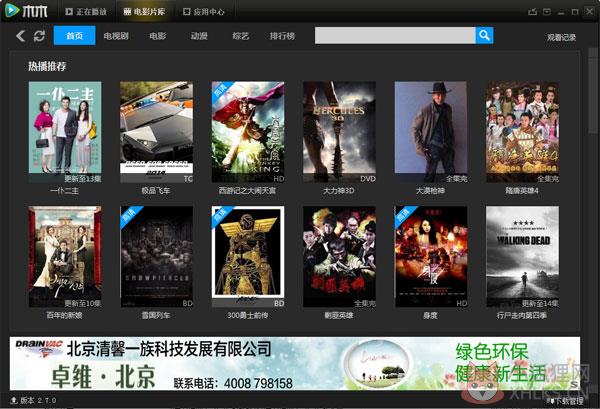The width and height of the screenshot is (600, 409).
Task: Open the Snowpiercer 雪国列车 poster thumbnail
Action: coord(157,257)
